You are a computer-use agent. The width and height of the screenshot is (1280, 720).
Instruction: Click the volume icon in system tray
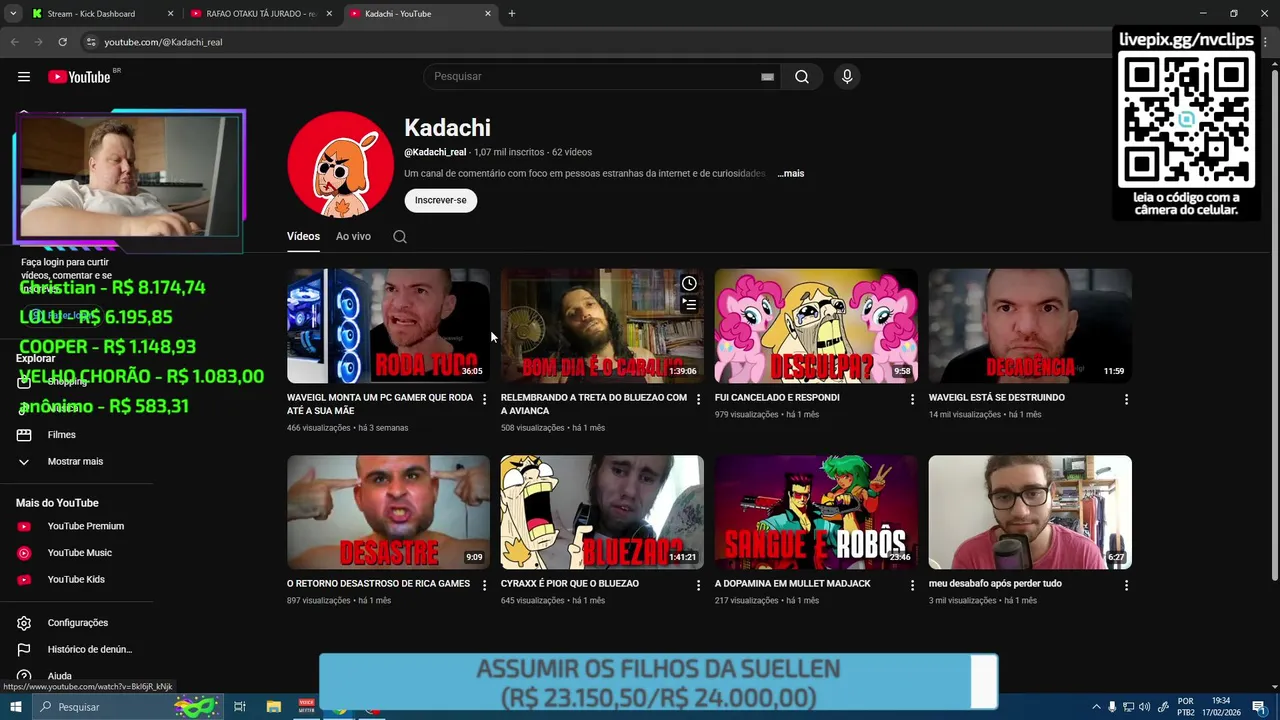click(x=1144, y=707)
